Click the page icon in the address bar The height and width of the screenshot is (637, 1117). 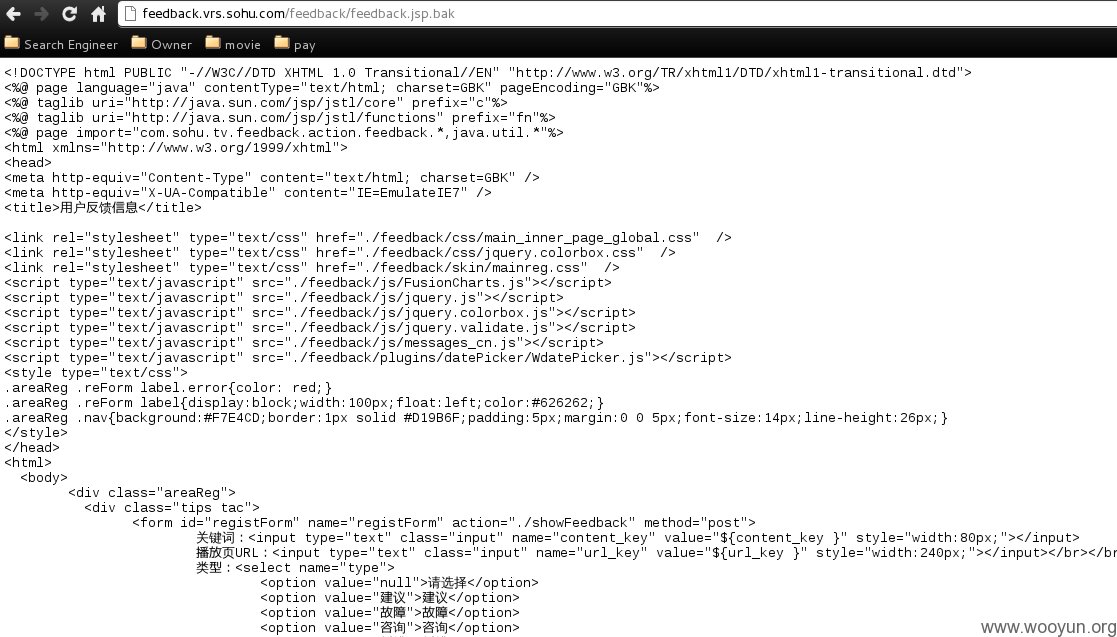click(x=130, y=14)
